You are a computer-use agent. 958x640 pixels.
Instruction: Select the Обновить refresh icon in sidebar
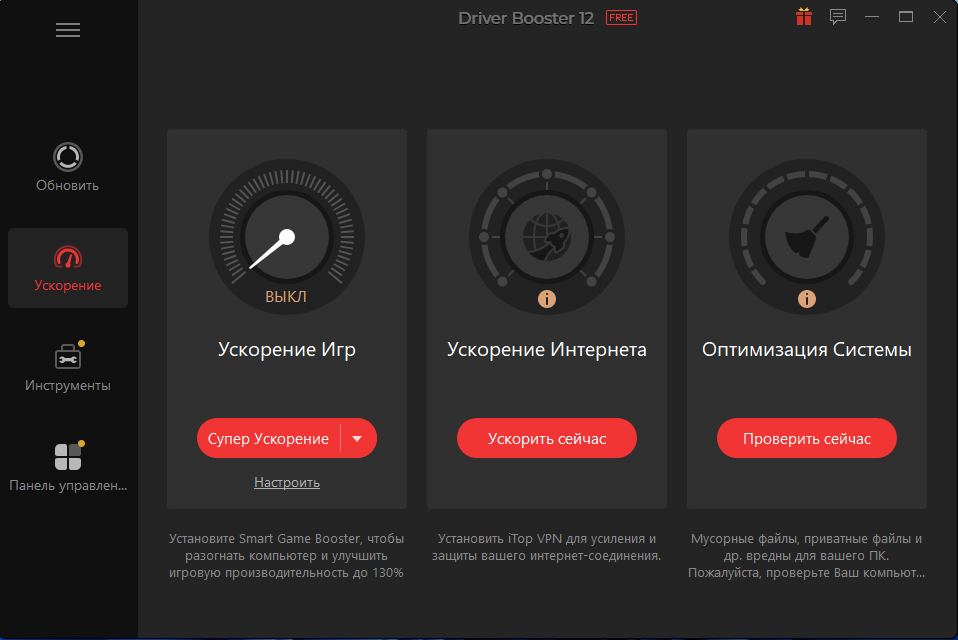point(67,158)
